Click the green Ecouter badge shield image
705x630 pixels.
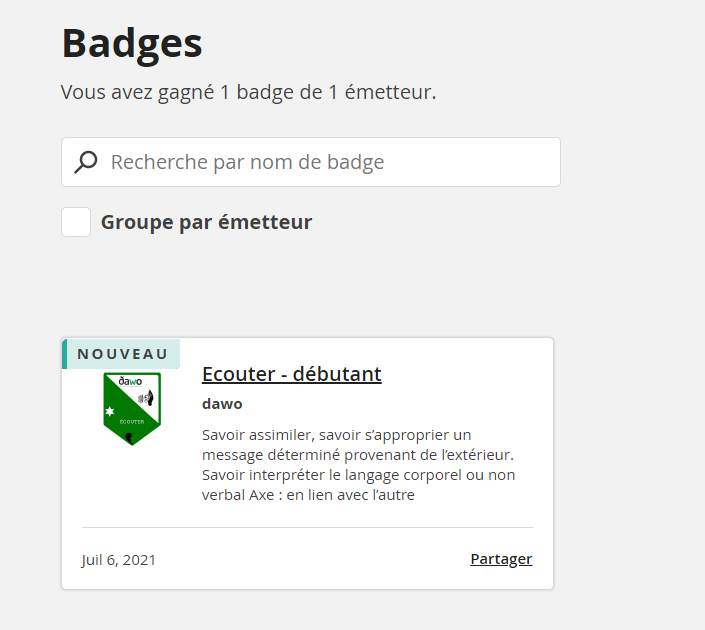[x=132, y=409]
